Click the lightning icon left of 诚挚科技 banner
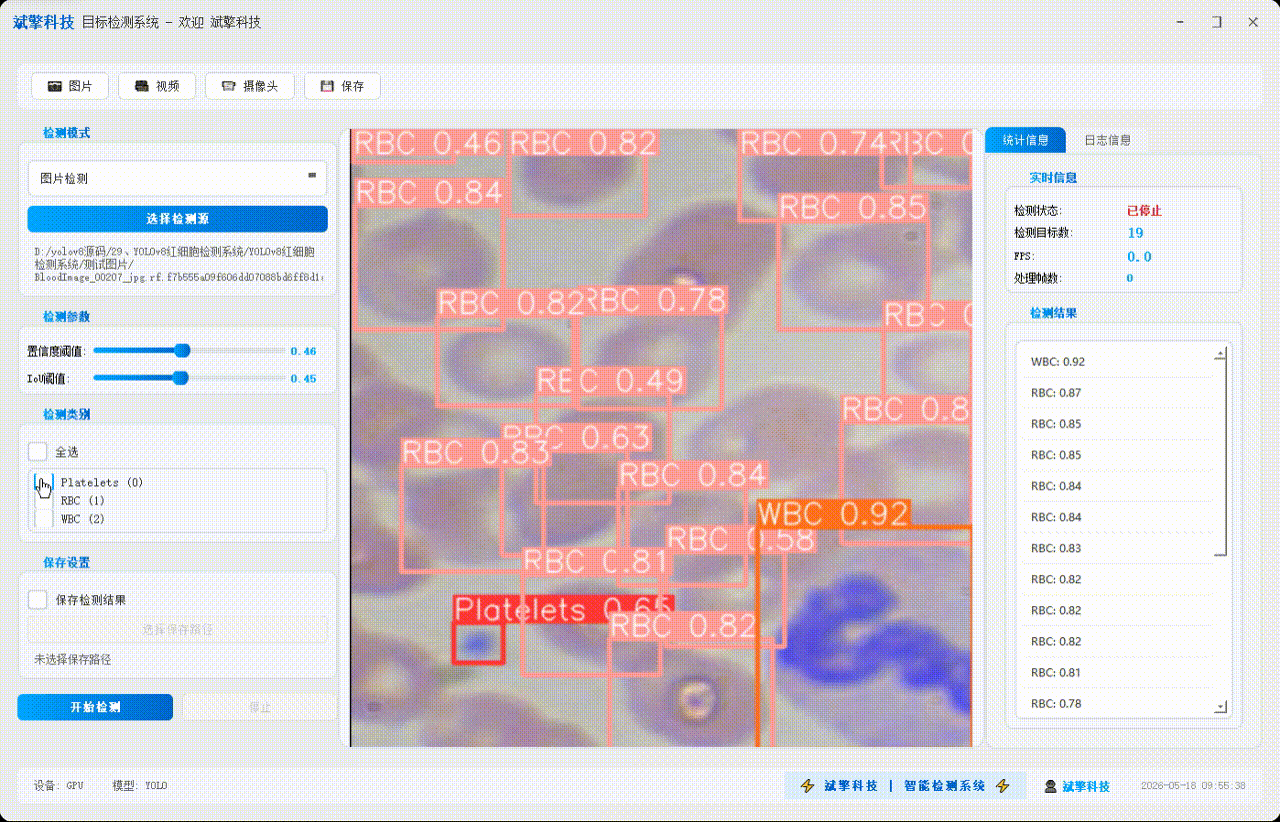The height and width of the screenshot is (822, 1280). click(x=808, y=786)
